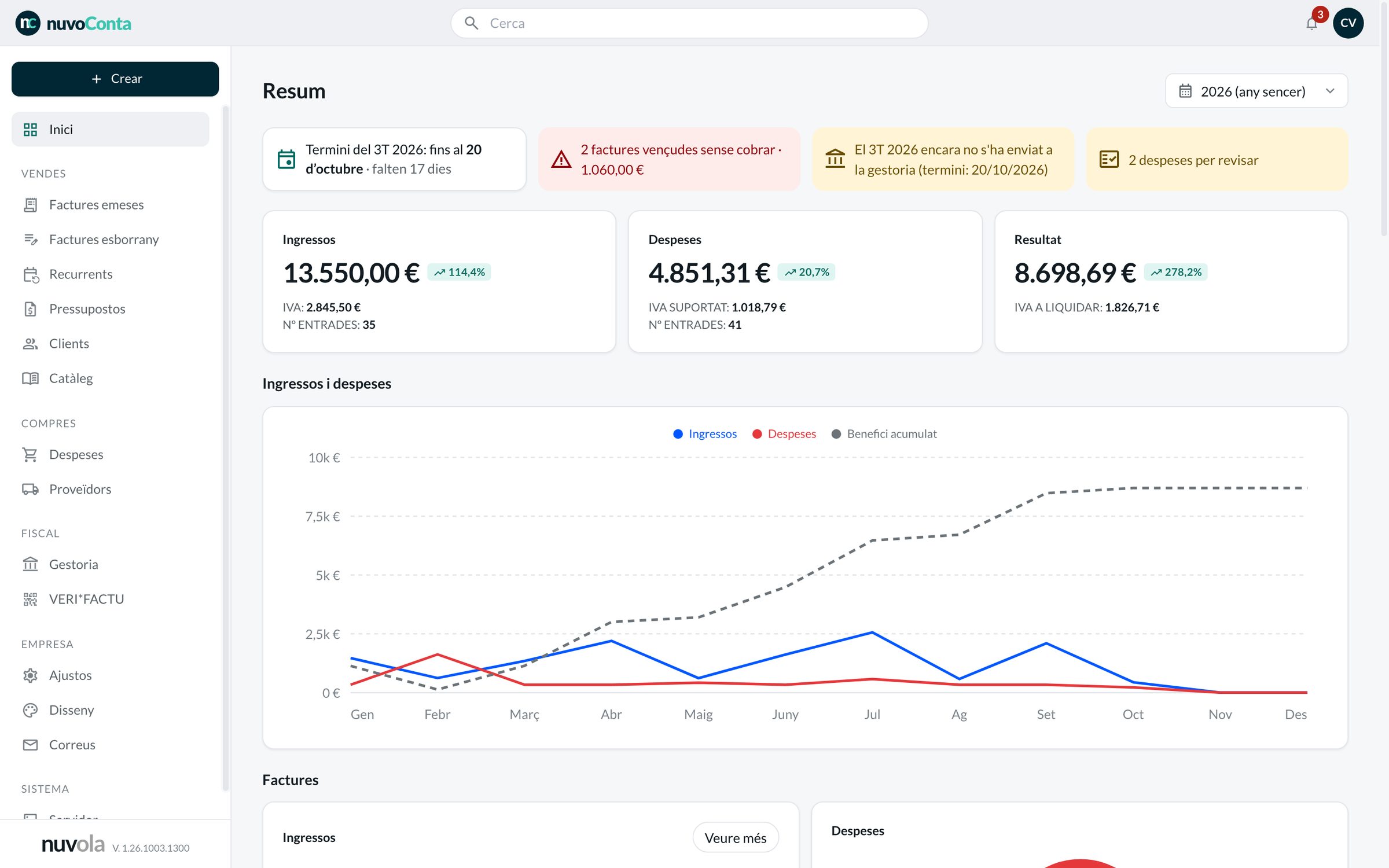Open Correus in the sidebar

coord(110,745)
